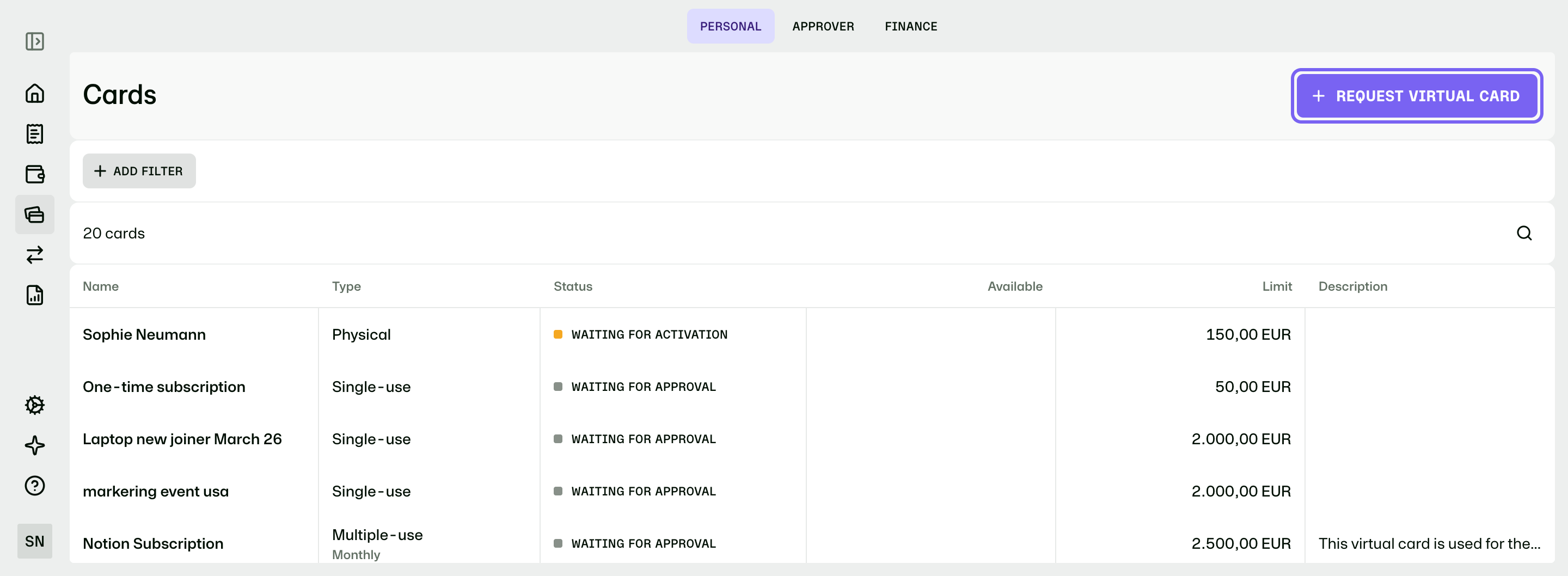The height and width of the screenshot is (576, 1568).
Task: Open settings via the gear icon
Action: tap(35, 405)
